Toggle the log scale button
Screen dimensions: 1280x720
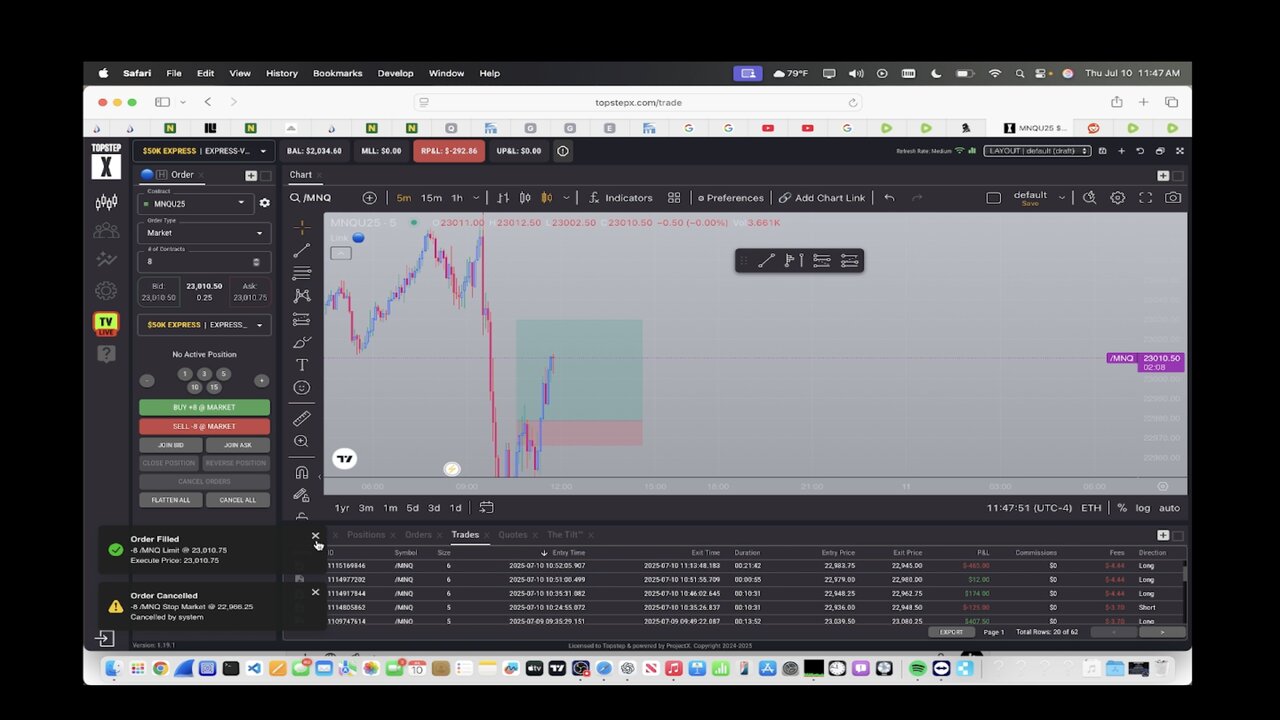coord(1142,508)
